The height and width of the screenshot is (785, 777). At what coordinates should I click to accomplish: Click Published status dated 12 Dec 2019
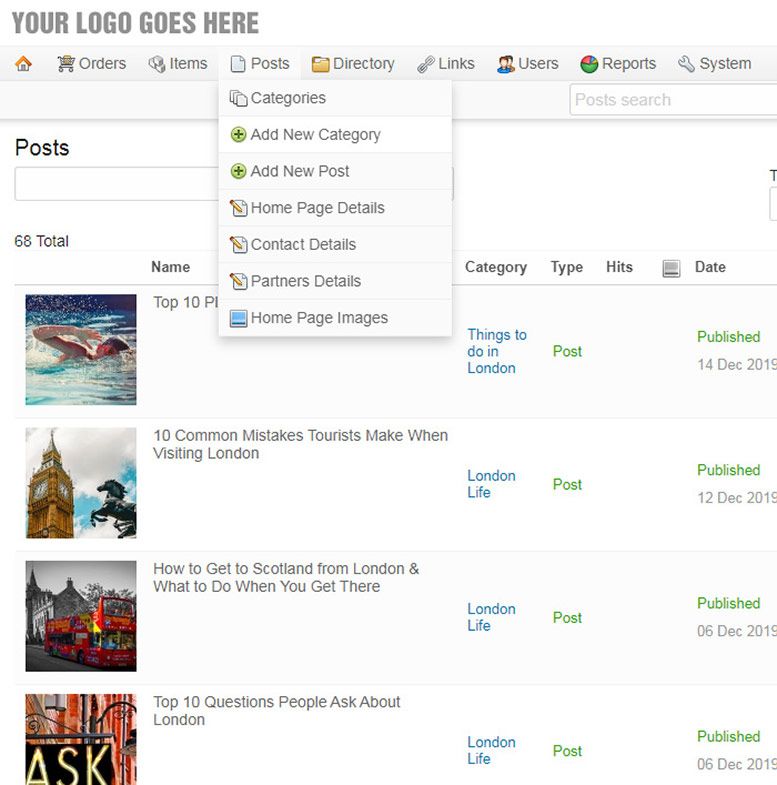pos(728,470)
